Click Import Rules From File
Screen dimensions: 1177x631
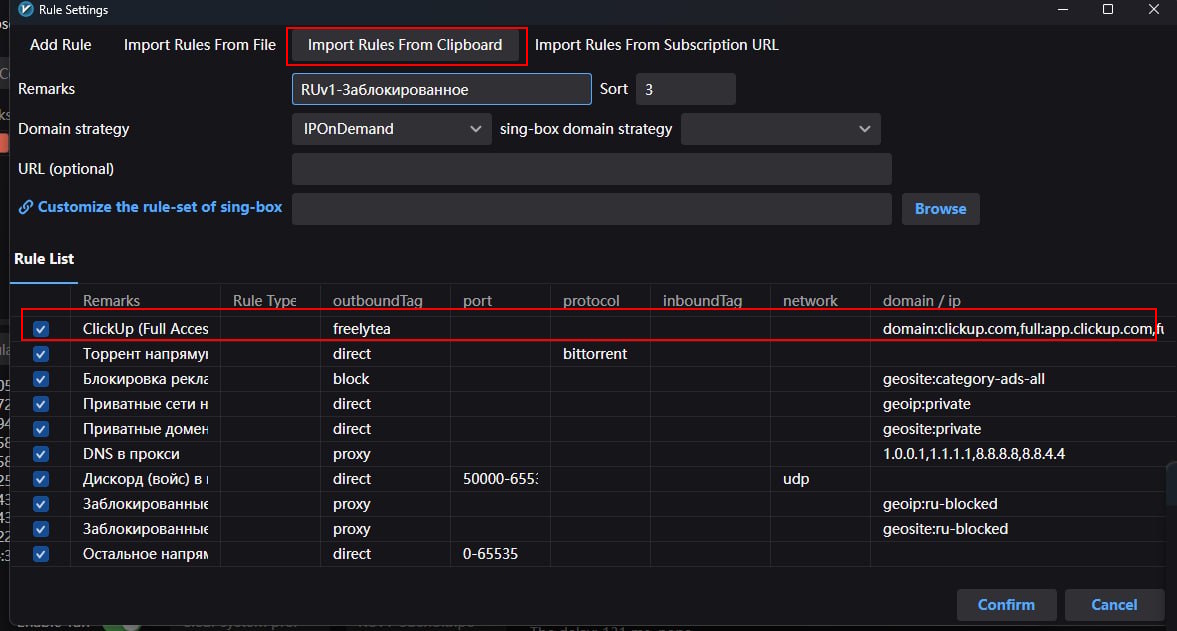[x=200, y=45]
